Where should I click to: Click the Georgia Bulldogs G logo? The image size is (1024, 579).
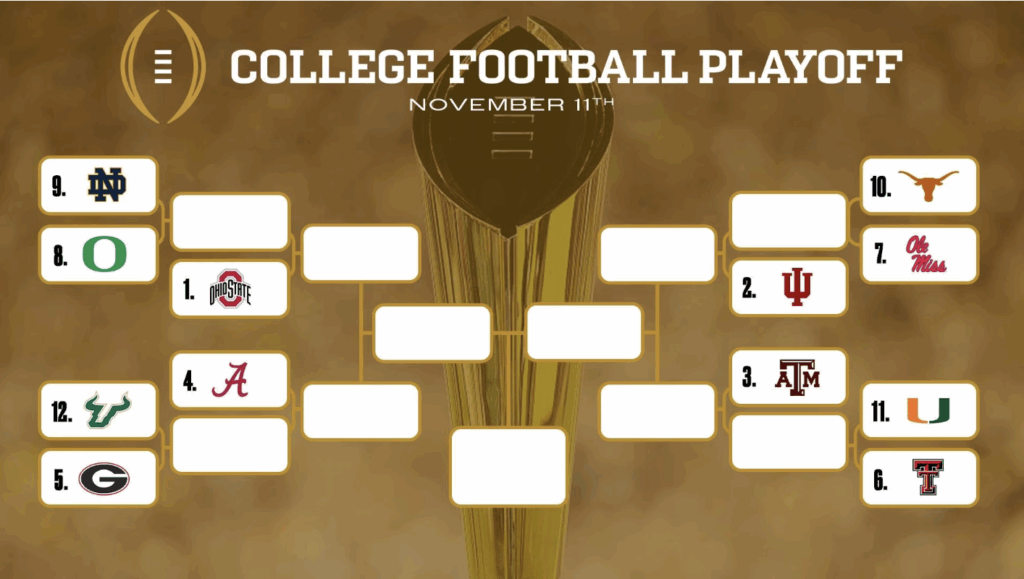pyautogui.click(x=104, y=478)
